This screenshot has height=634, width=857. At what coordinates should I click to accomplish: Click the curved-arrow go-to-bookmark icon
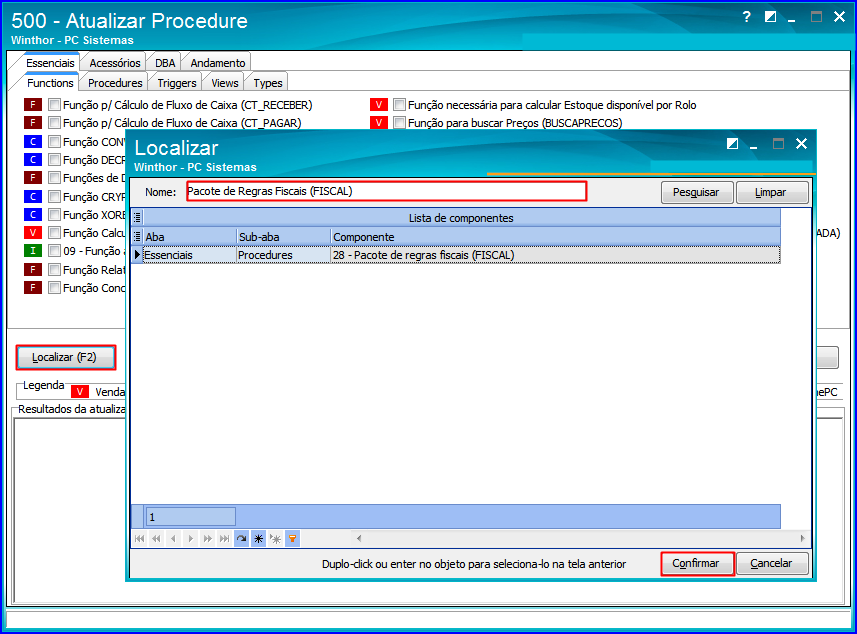click(x=241, y=539)
